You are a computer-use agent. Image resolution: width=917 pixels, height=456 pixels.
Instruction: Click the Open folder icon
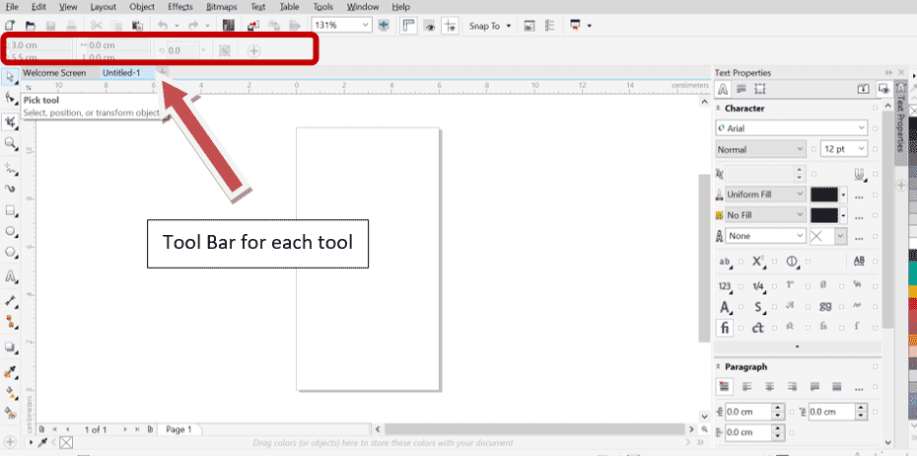[31, 24]
